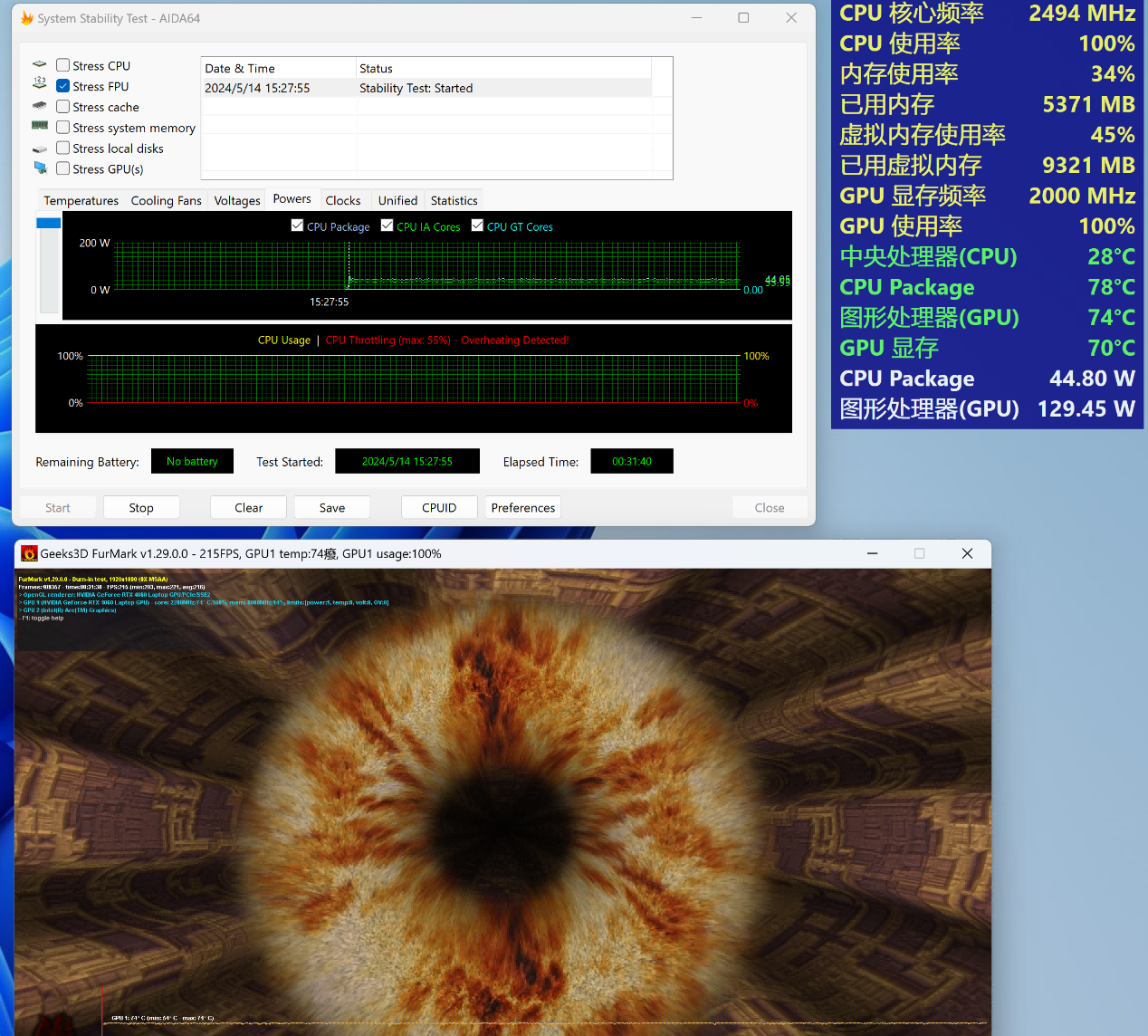1148x1036 pixels.
Task: Click the disk drive icon beside Stress local disks
Action: (x=40, y=149)
